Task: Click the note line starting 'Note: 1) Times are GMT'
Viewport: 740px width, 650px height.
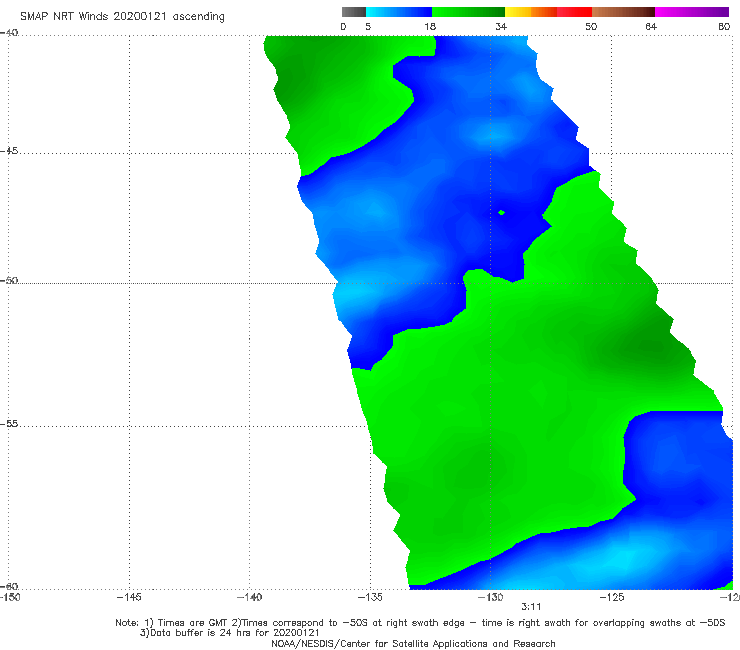Action: [420, 623]
